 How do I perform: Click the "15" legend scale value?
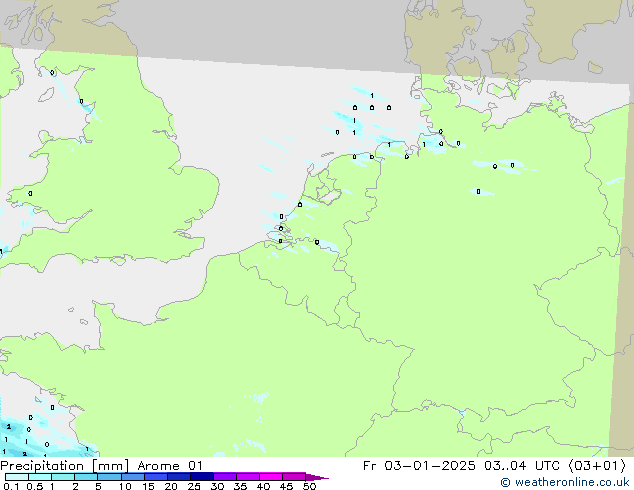148,486
